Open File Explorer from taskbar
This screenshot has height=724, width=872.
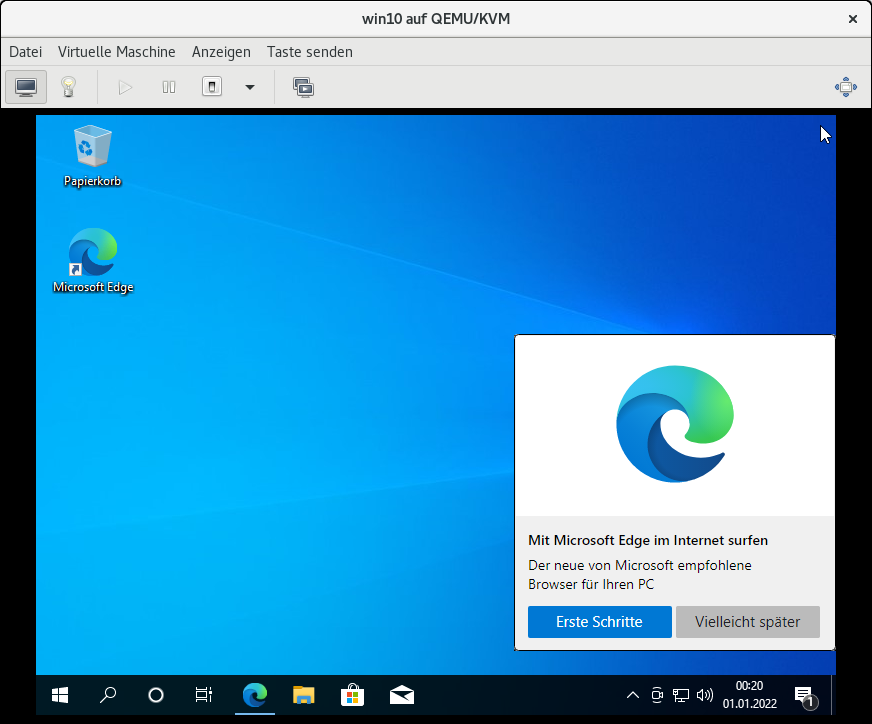pyautogui.click(x=304, y=695)
